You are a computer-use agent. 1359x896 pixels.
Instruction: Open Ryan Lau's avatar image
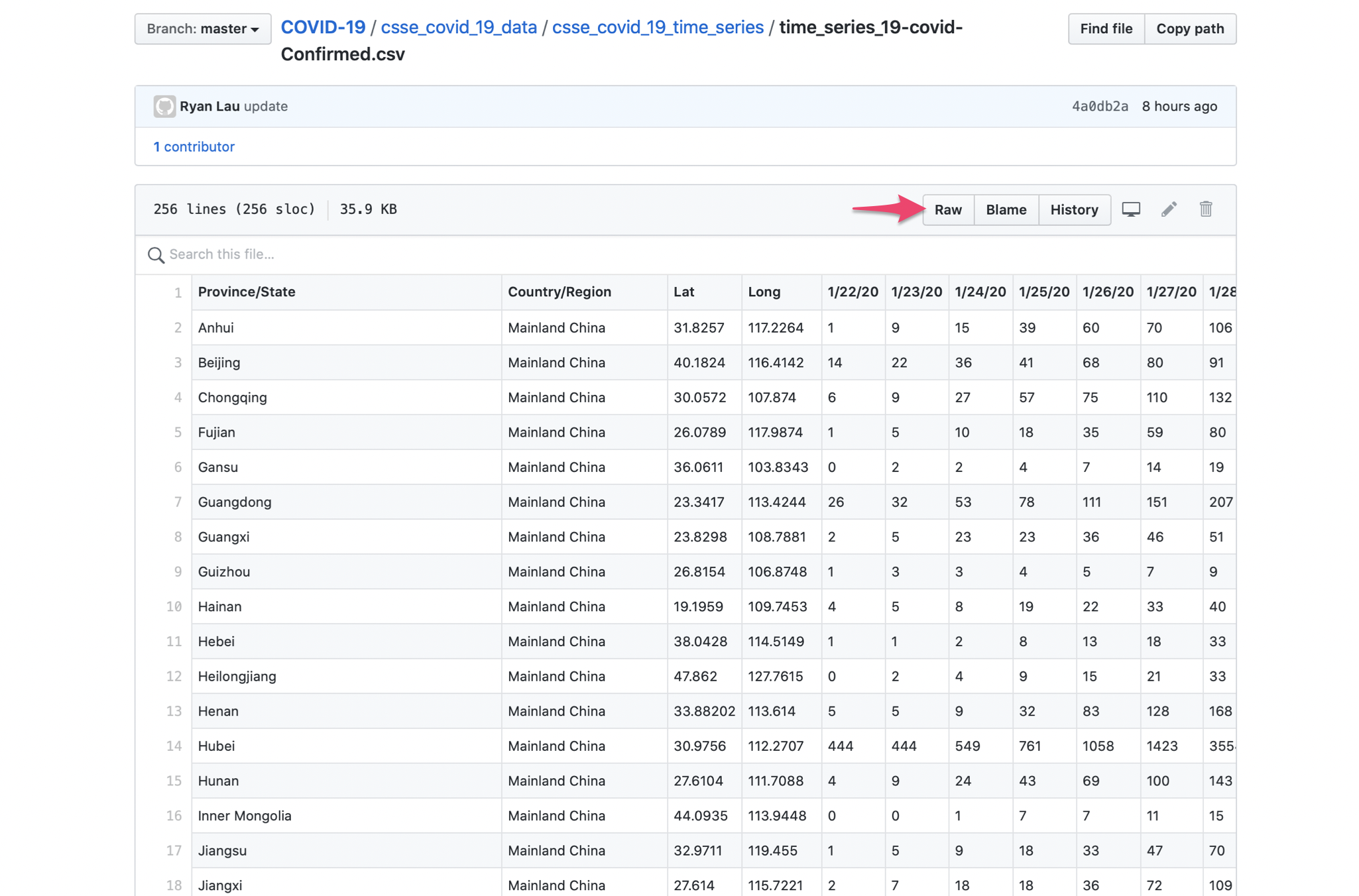tap(164, 107)
